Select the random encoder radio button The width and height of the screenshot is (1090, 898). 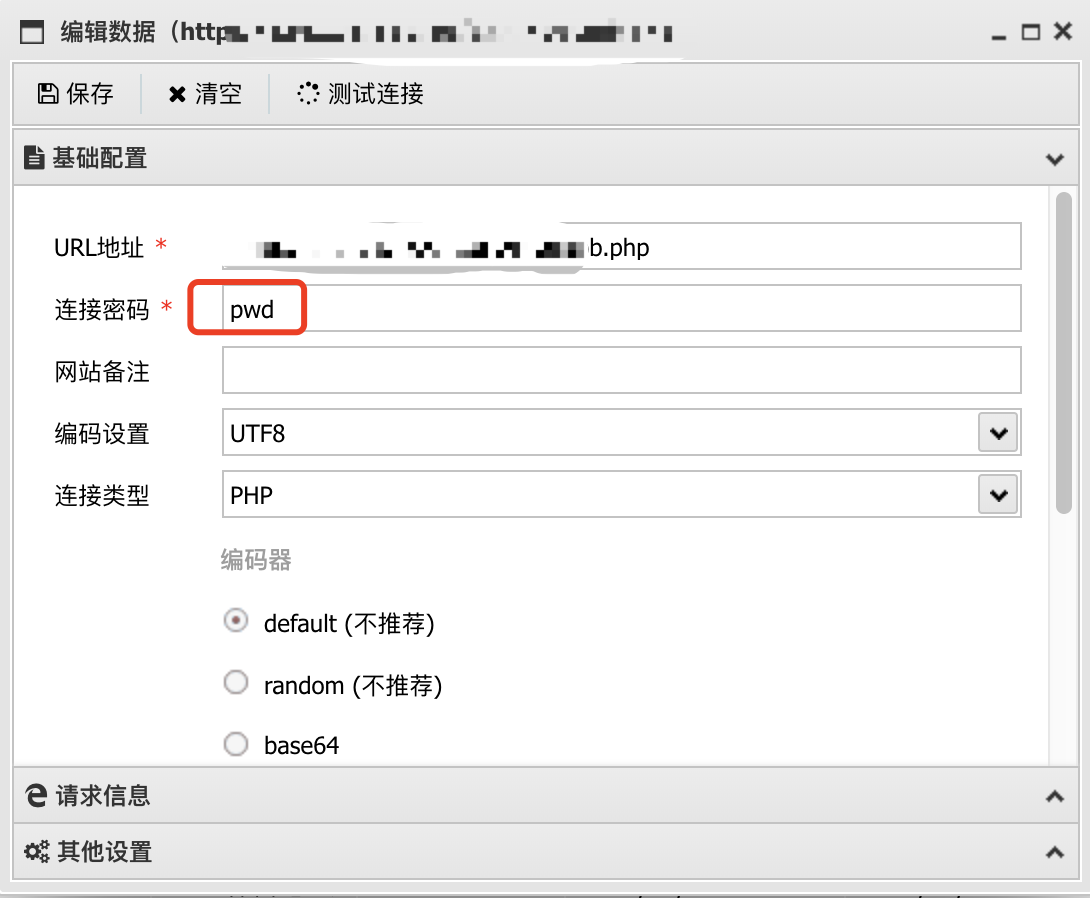[x=236, y=683]
